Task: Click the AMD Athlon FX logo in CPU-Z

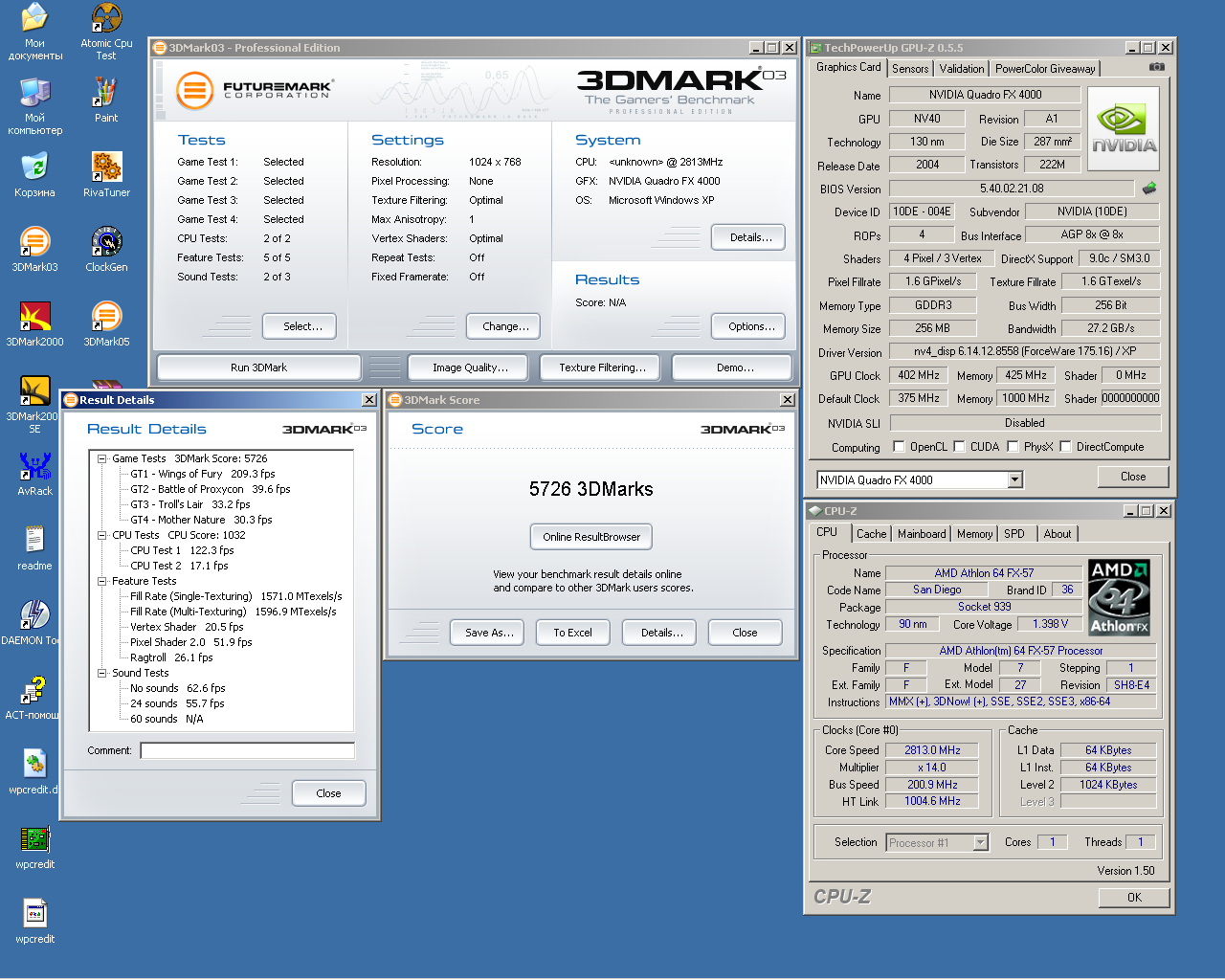Action: click(1120, 597)
